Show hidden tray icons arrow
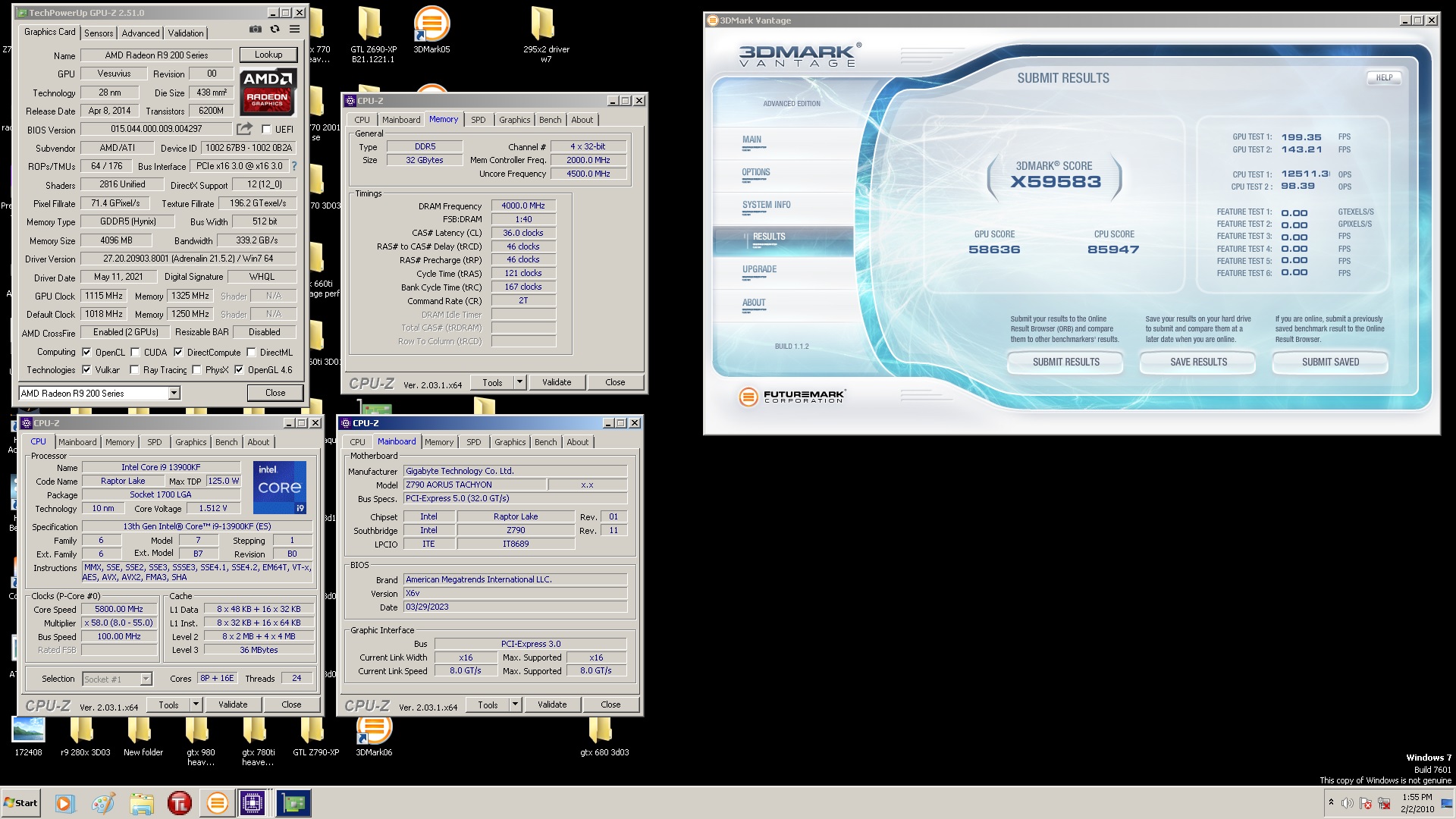The height and width of the screenshot is (819, 1456). pos(1330,802)
